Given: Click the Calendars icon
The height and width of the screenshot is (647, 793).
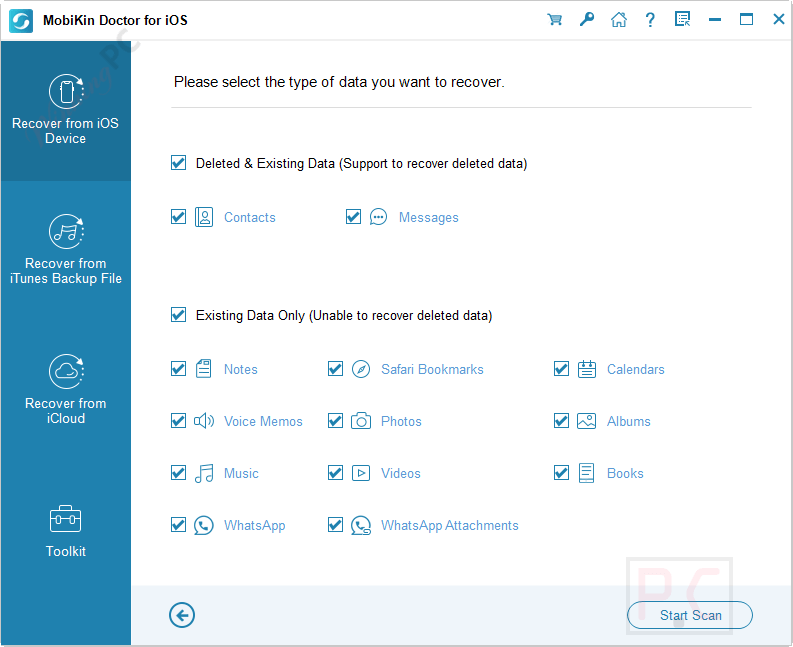Looking at the screenshot, I should coord(587,369).
